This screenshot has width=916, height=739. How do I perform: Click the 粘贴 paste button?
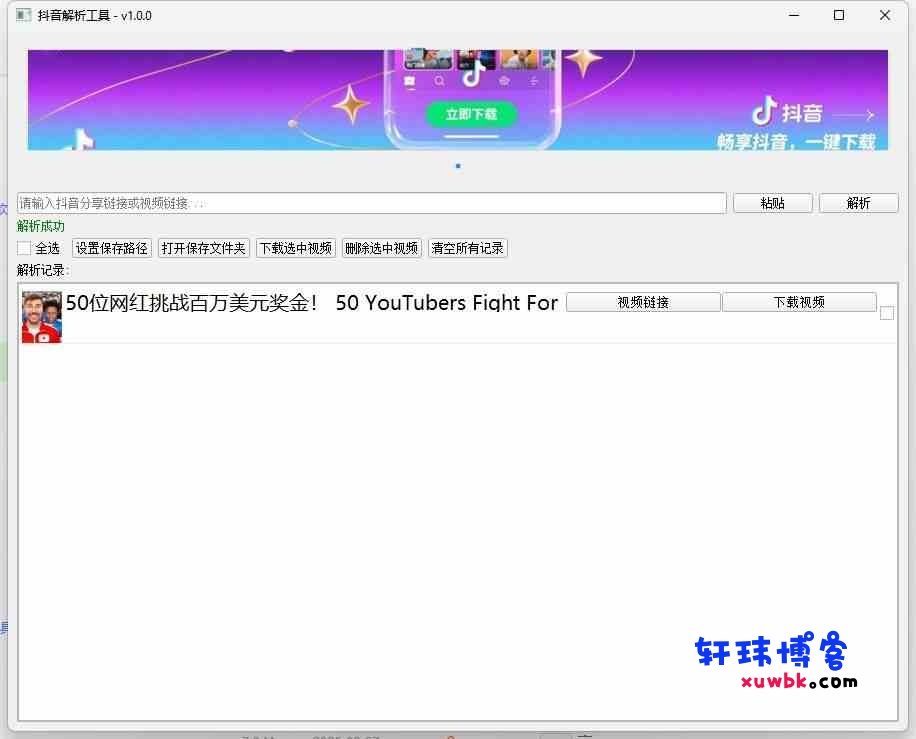[x=772, y=203]
